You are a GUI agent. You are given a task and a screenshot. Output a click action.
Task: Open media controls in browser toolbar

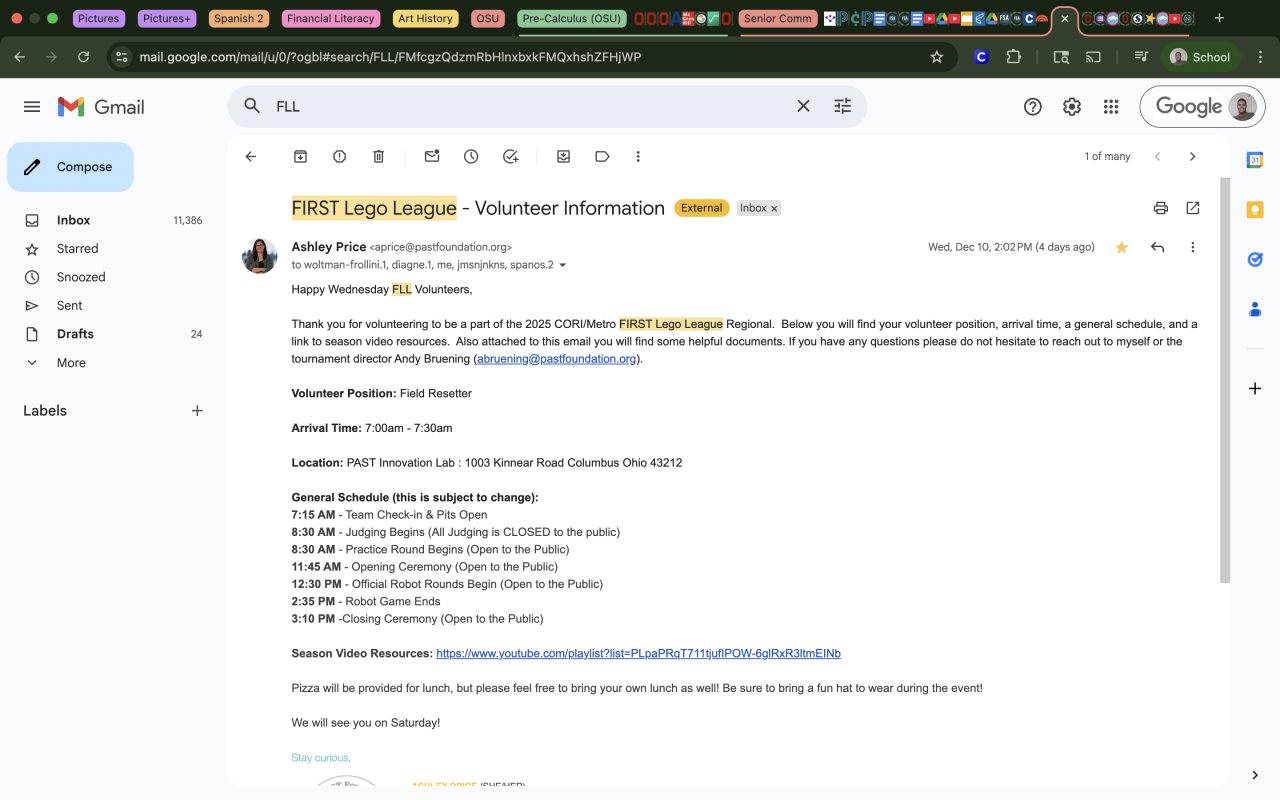(1141, 57)
